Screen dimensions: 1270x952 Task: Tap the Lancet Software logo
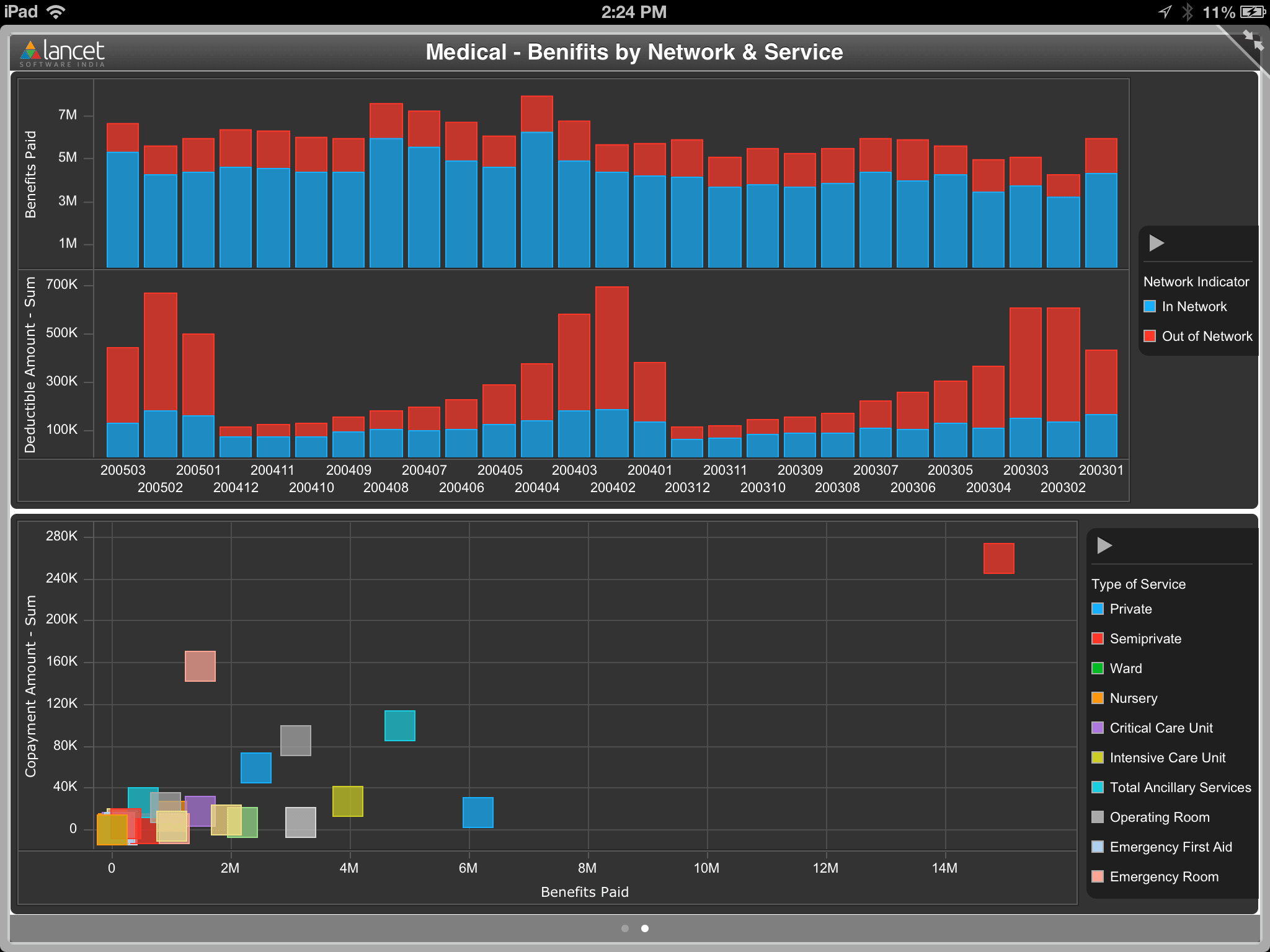point(63,53)
